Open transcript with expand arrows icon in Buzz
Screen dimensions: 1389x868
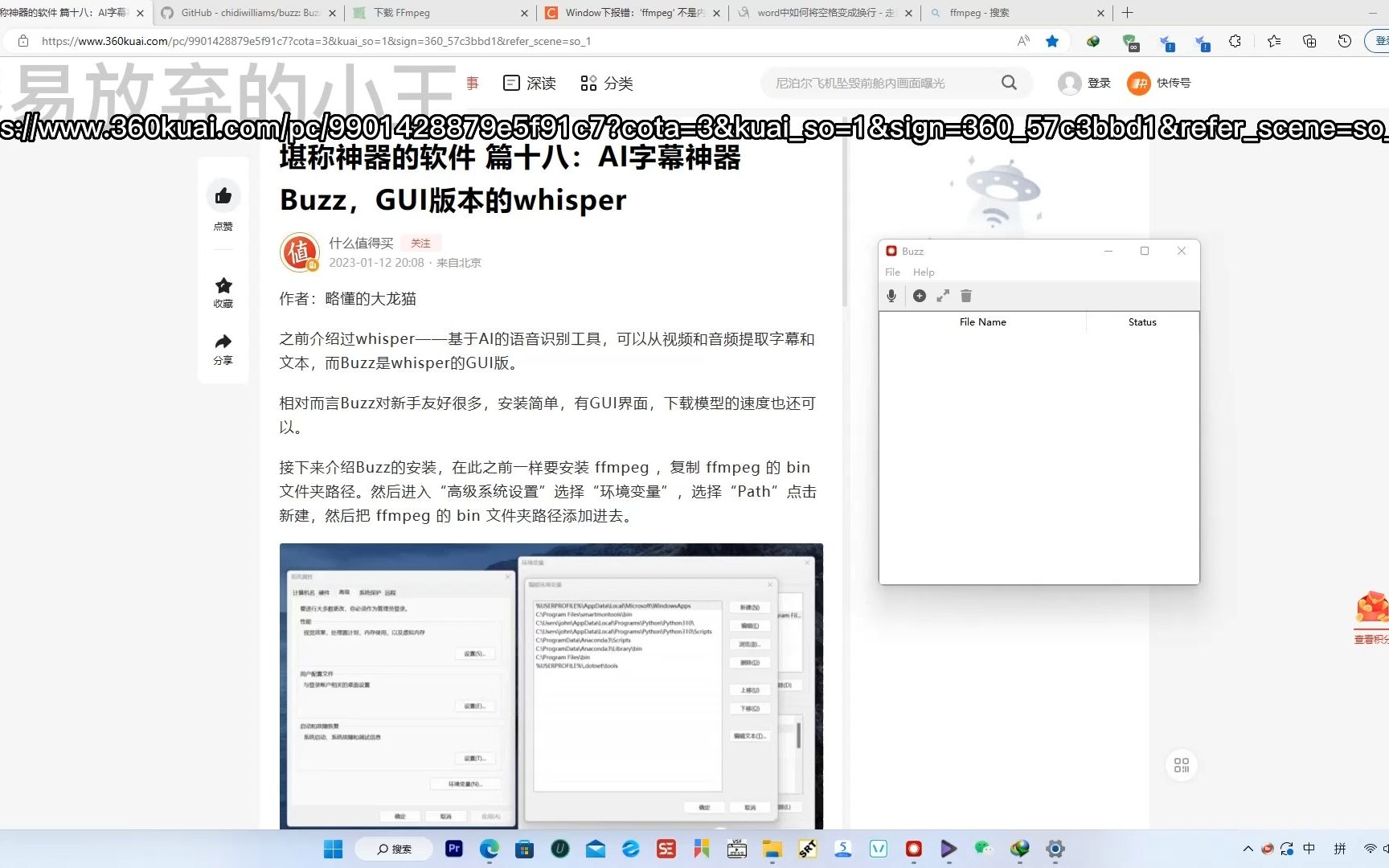coord(943,296)
